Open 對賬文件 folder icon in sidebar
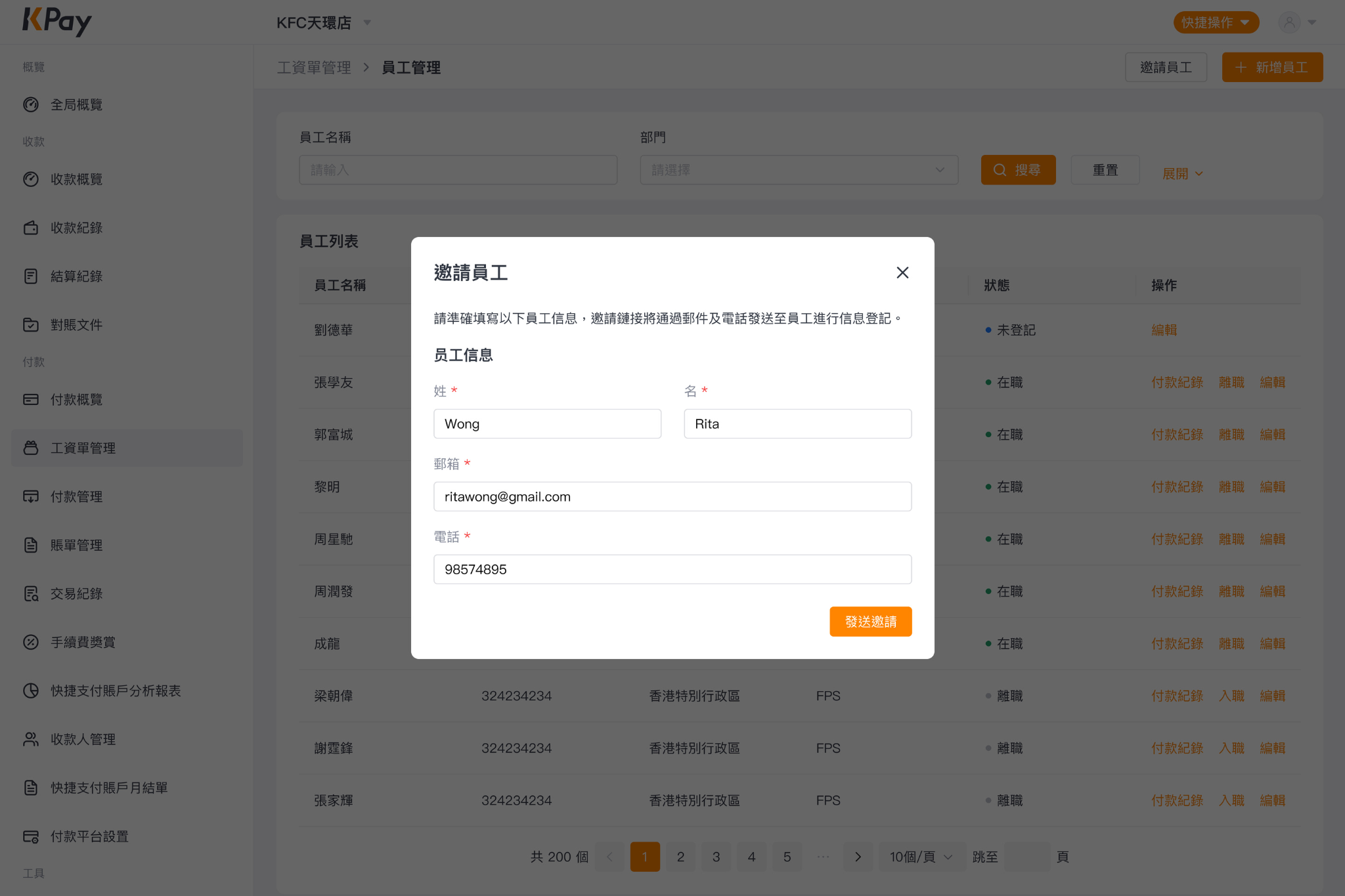 pos(31,326)
